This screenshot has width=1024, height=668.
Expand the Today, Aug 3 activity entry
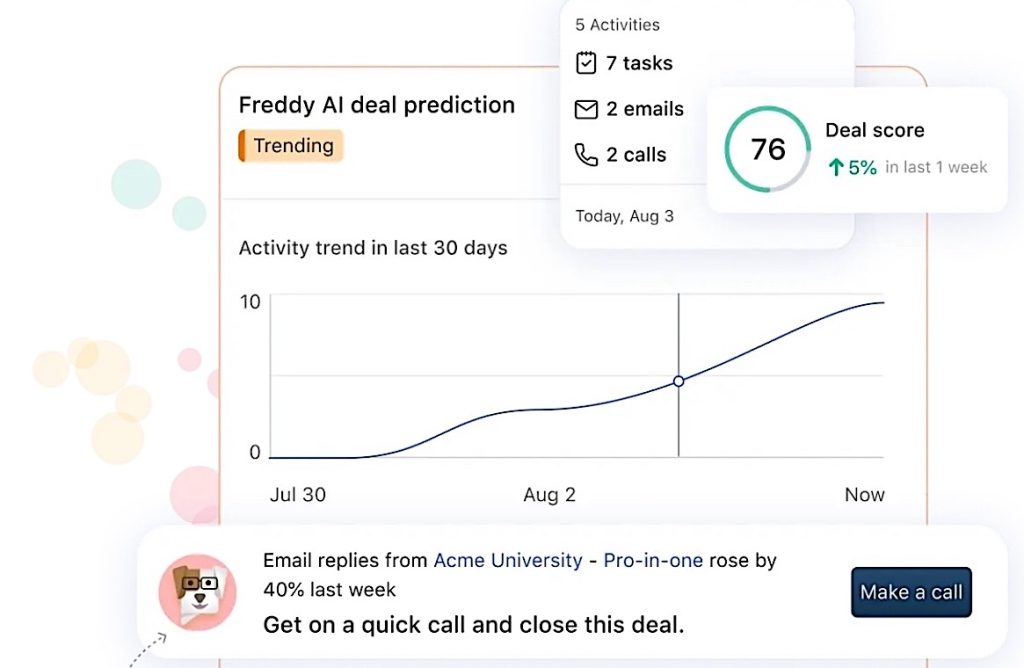coord(625,215)
